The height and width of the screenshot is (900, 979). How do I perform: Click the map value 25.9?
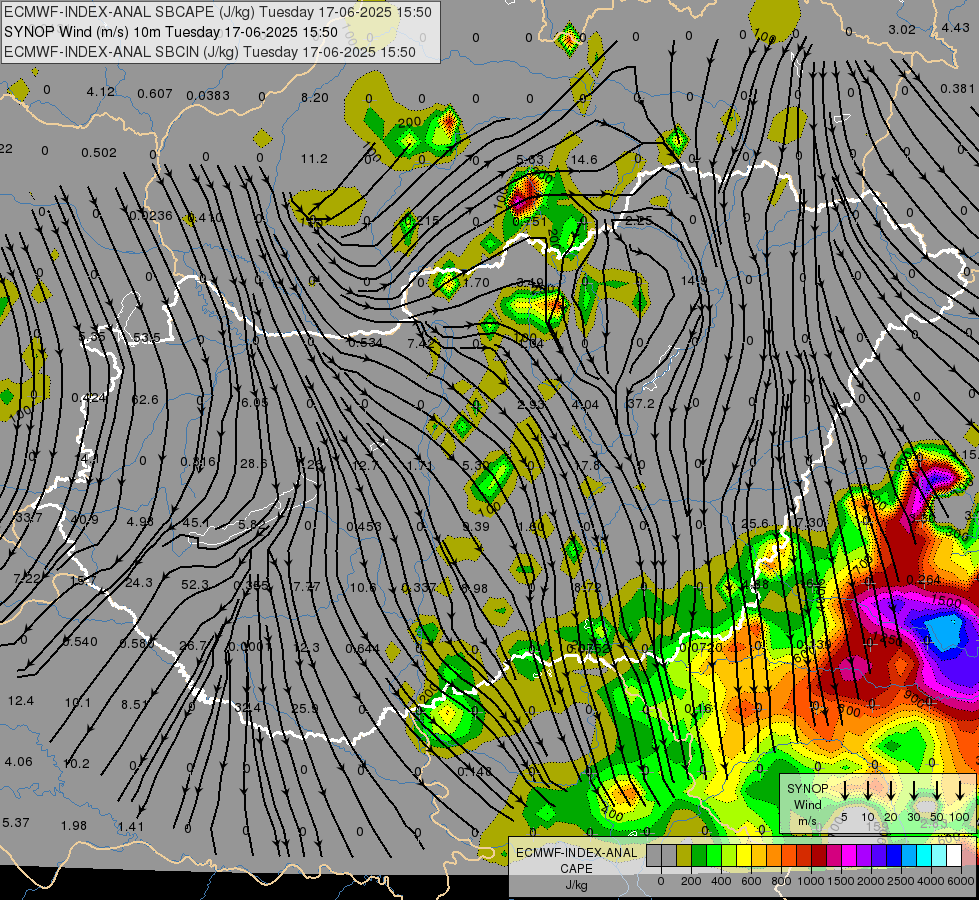pos(305,709)
